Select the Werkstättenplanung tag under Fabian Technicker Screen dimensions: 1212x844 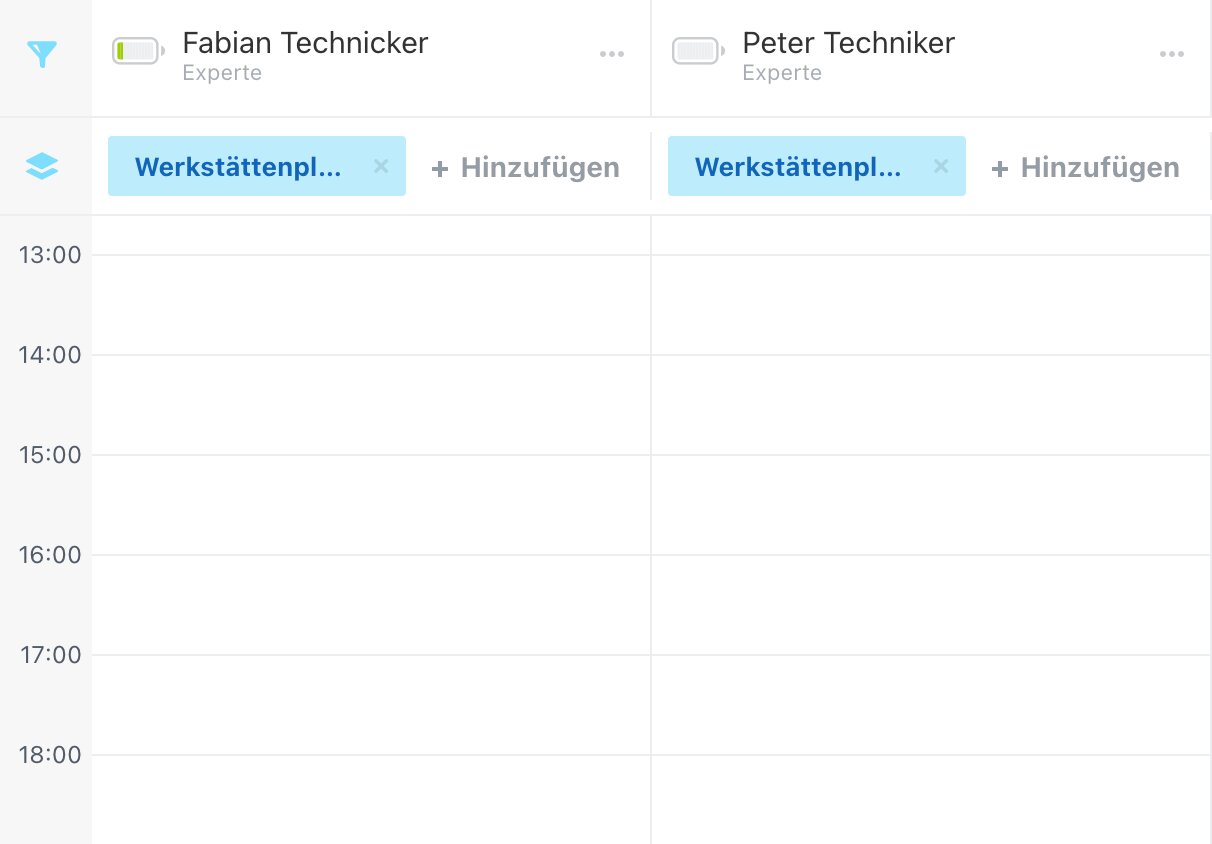(x=238, y=167)
